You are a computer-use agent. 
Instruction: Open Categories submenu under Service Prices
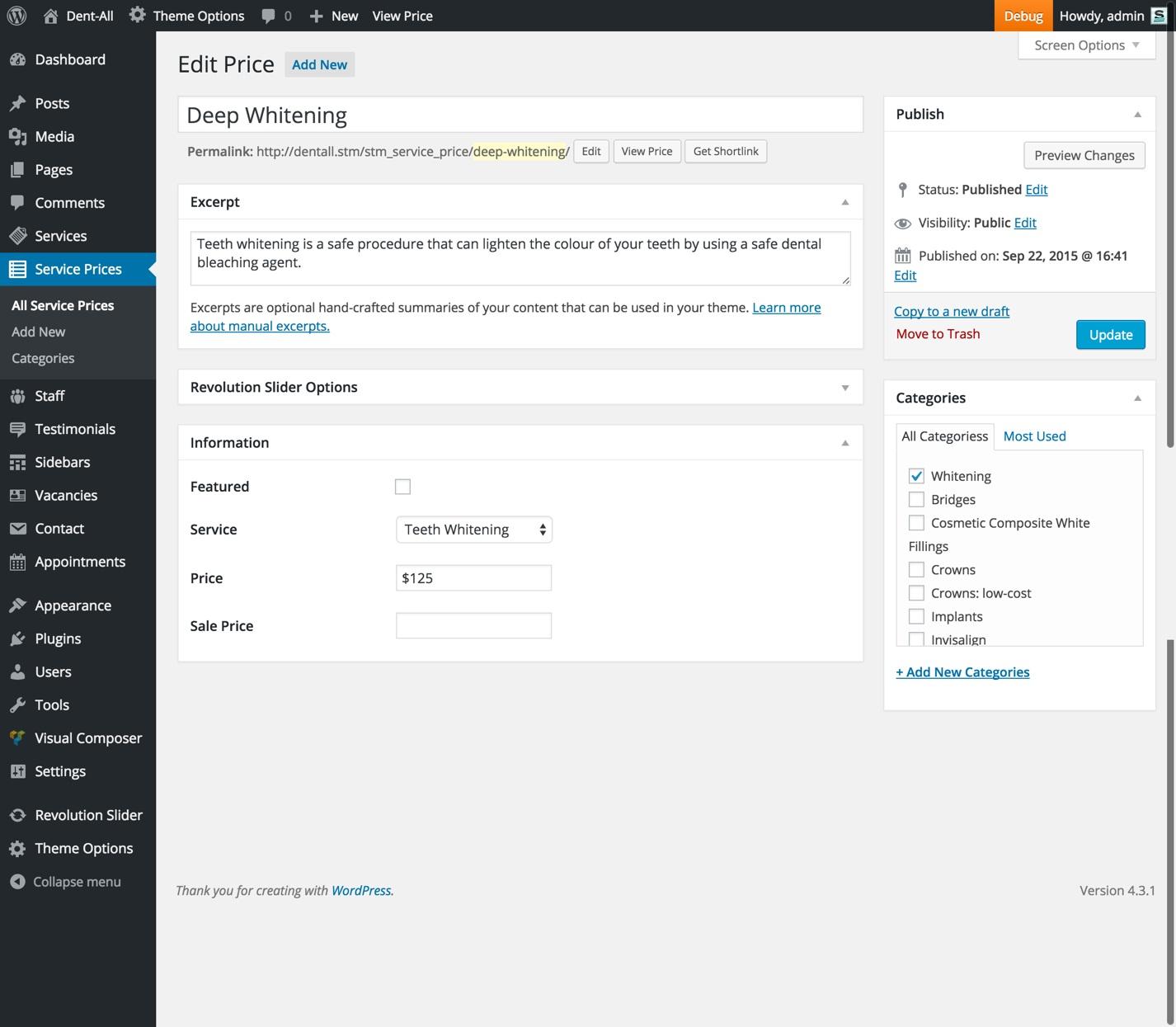43,358
